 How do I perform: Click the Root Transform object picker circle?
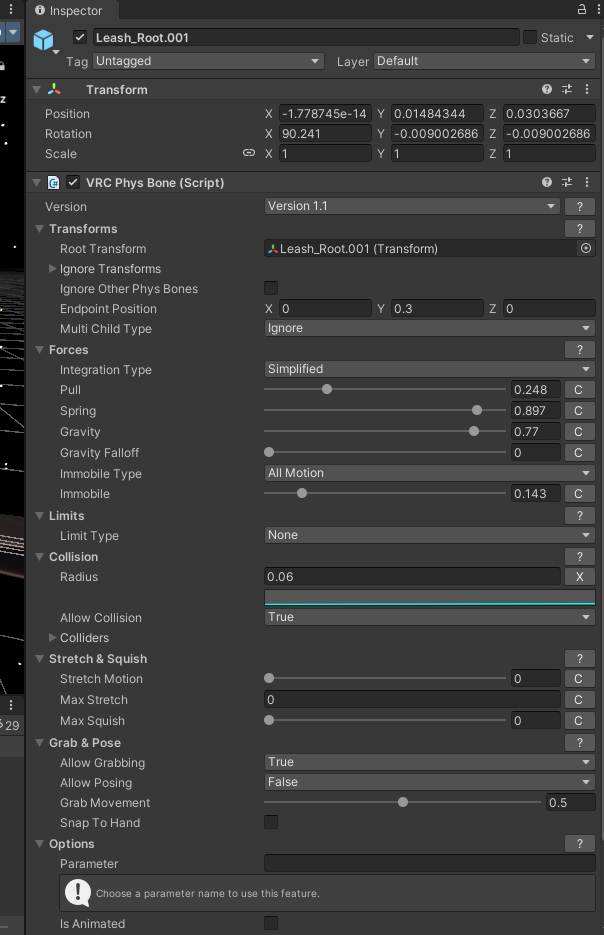click(586, 248)
